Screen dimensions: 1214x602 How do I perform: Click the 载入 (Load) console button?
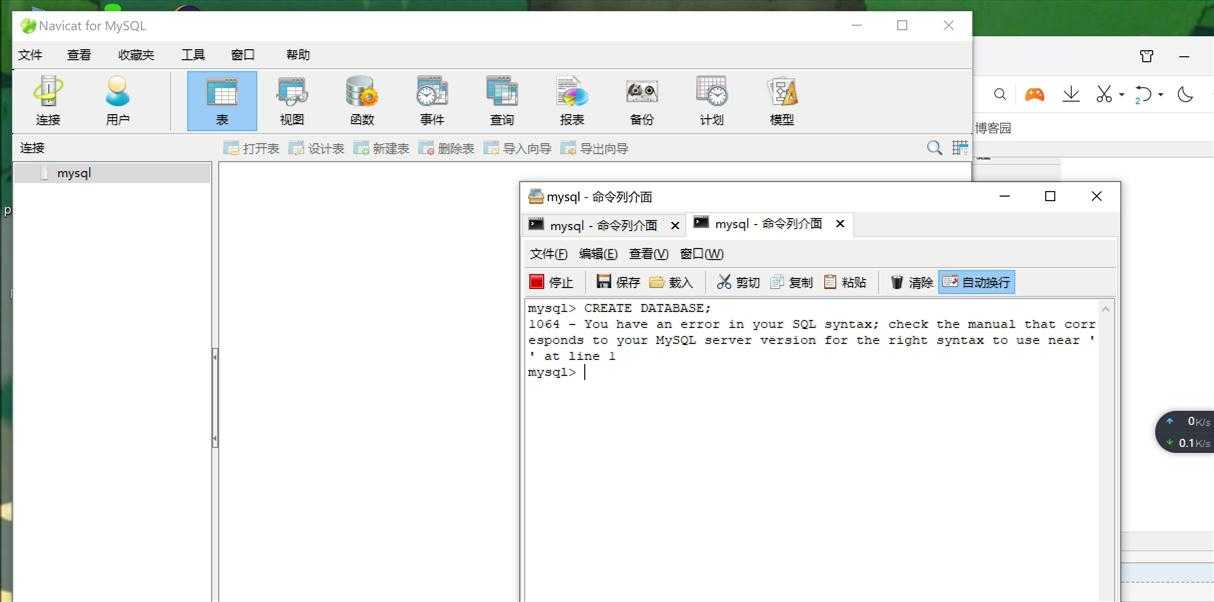(x=671, y=282)
